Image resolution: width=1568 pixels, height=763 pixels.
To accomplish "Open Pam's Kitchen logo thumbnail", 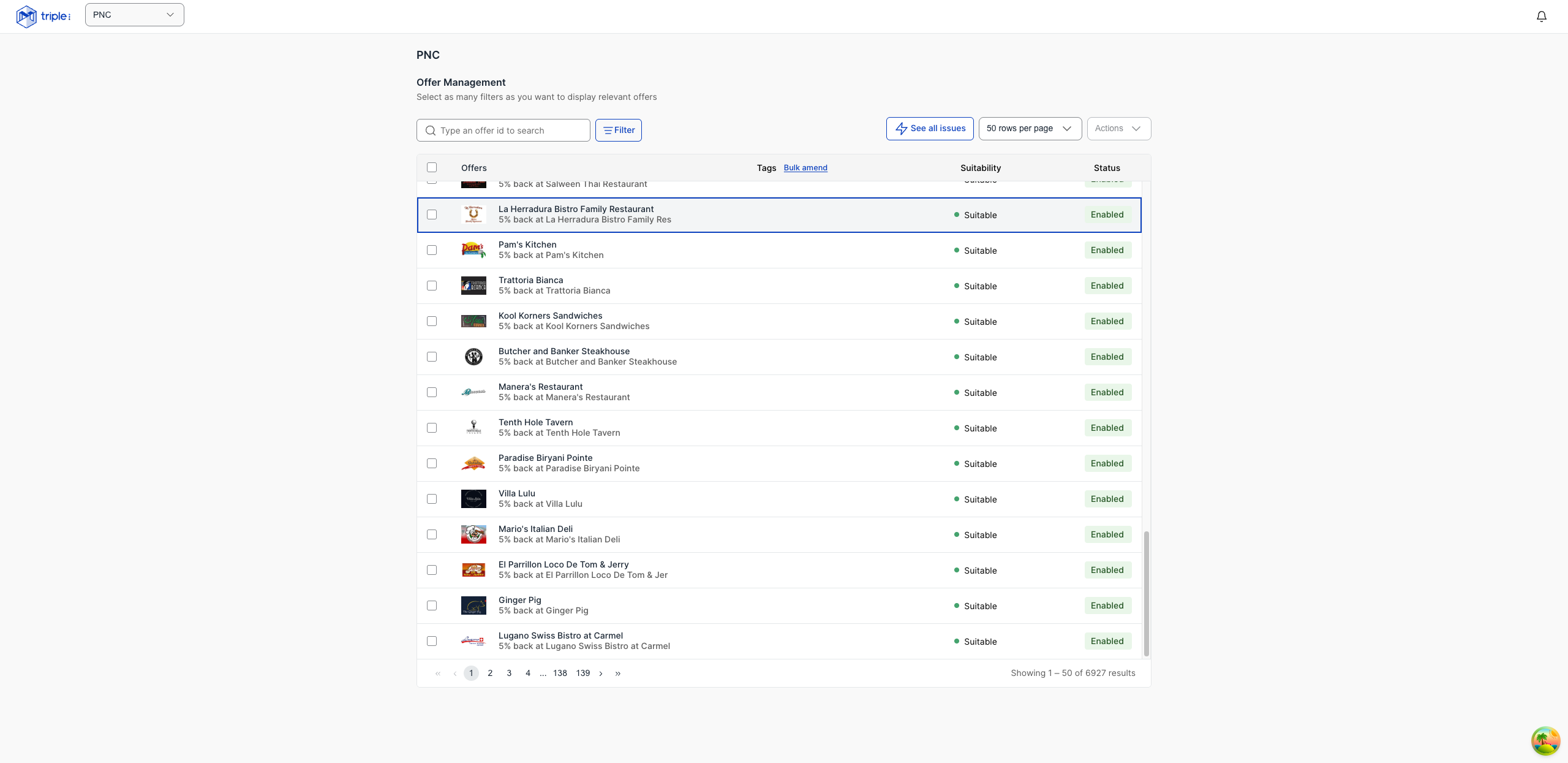I will coord(473,250).
